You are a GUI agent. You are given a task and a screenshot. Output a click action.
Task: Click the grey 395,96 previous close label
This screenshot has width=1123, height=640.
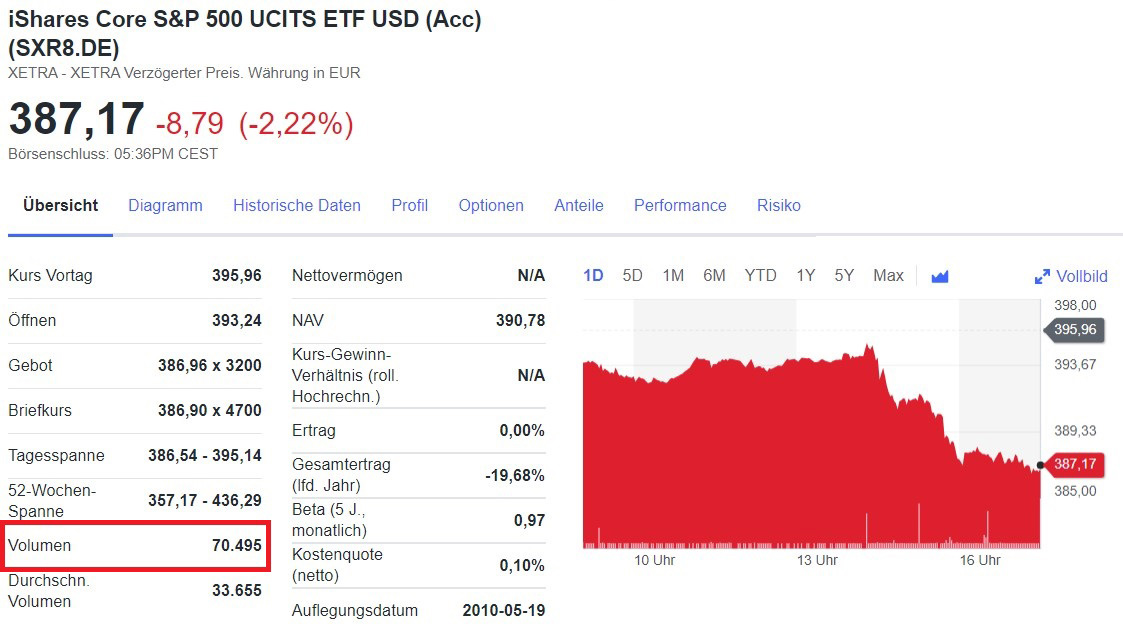pos(1074,329)
